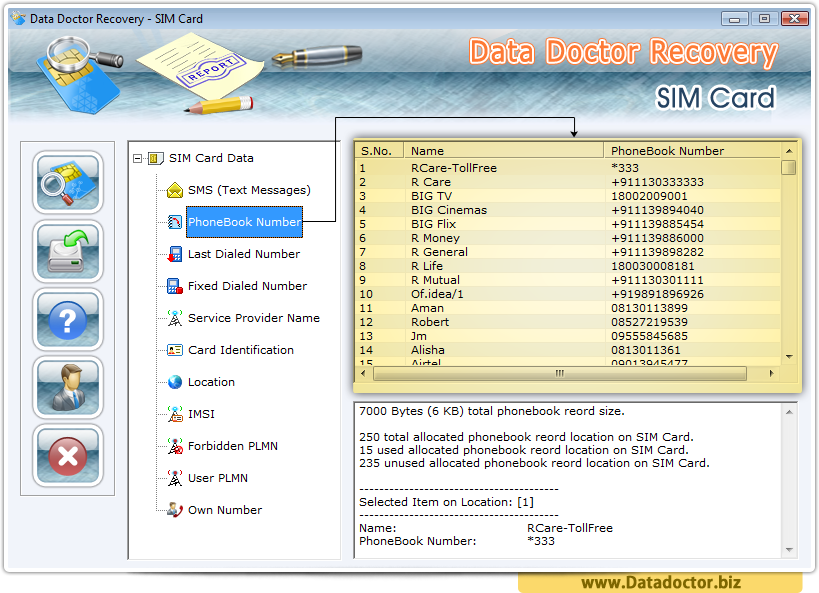Click the phonebook table scroll-up arrow
This screenshot has width=819, height=593.
point(789,151)
